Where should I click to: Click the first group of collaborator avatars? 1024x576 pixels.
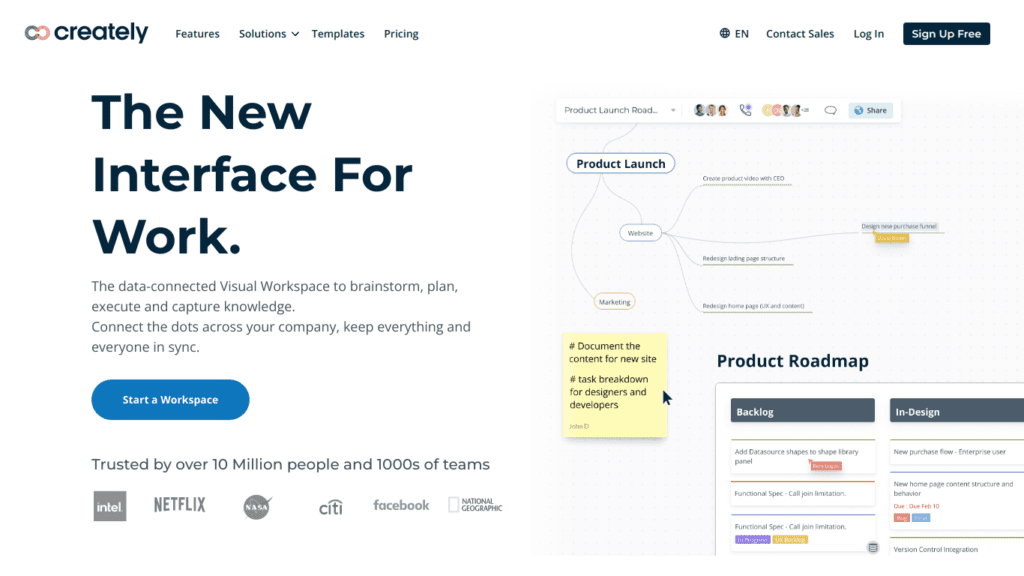click(x=706, y=110)
